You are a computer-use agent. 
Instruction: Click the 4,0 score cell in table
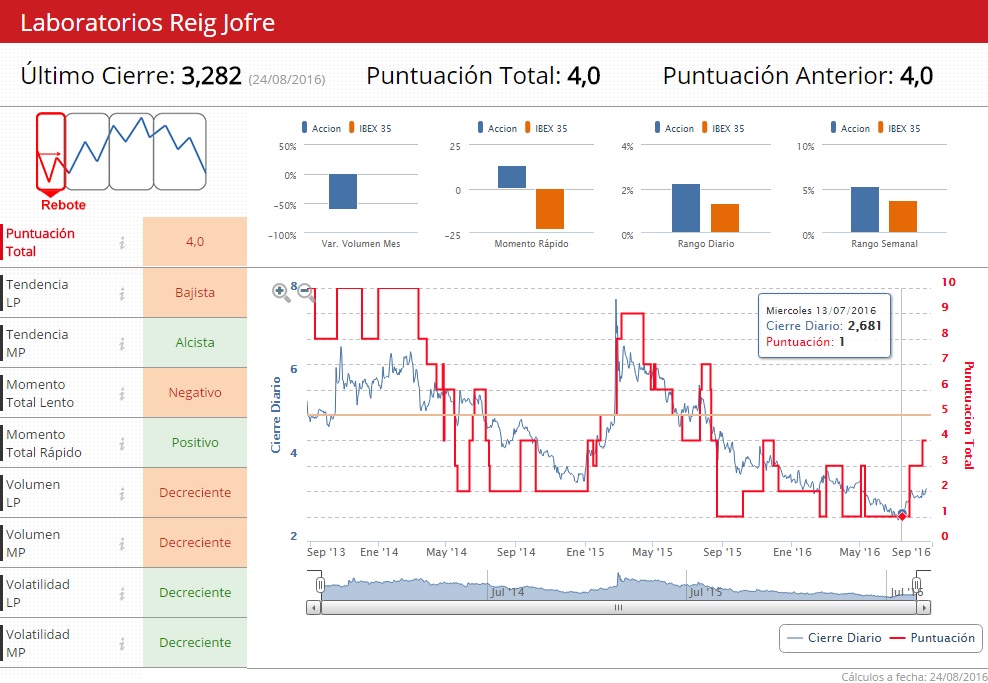[195, 241]
